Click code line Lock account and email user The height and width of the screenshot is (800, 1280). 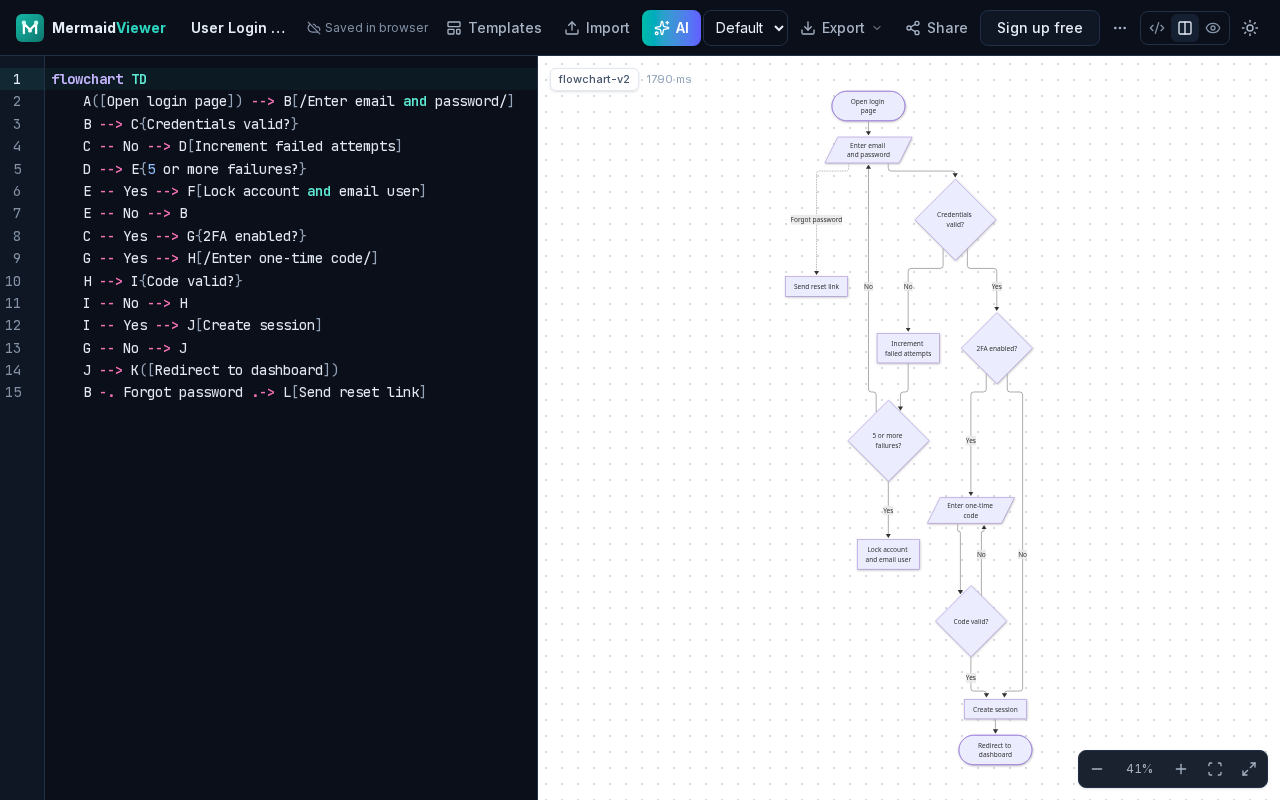pos(254,191)
